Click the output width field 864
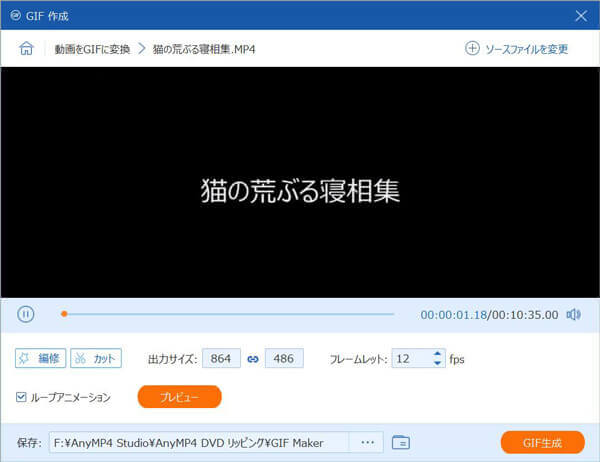The height and width of the screenshot is (462, 600). pos(221,358)
